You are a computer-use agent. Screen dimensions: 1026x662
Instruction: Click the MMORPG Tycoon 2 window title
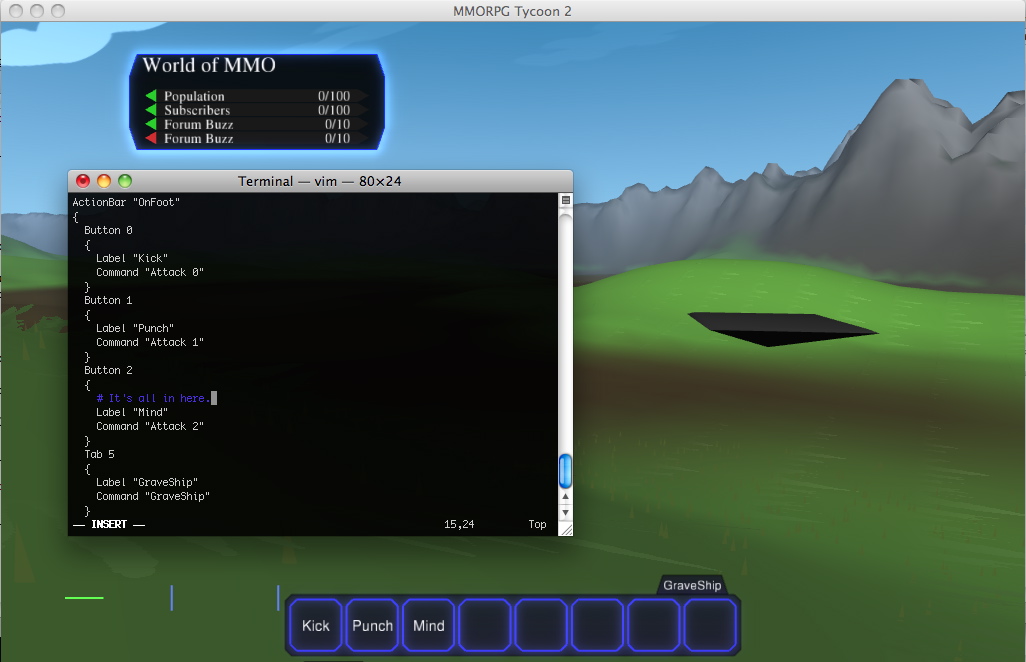(x=512, y=11)
